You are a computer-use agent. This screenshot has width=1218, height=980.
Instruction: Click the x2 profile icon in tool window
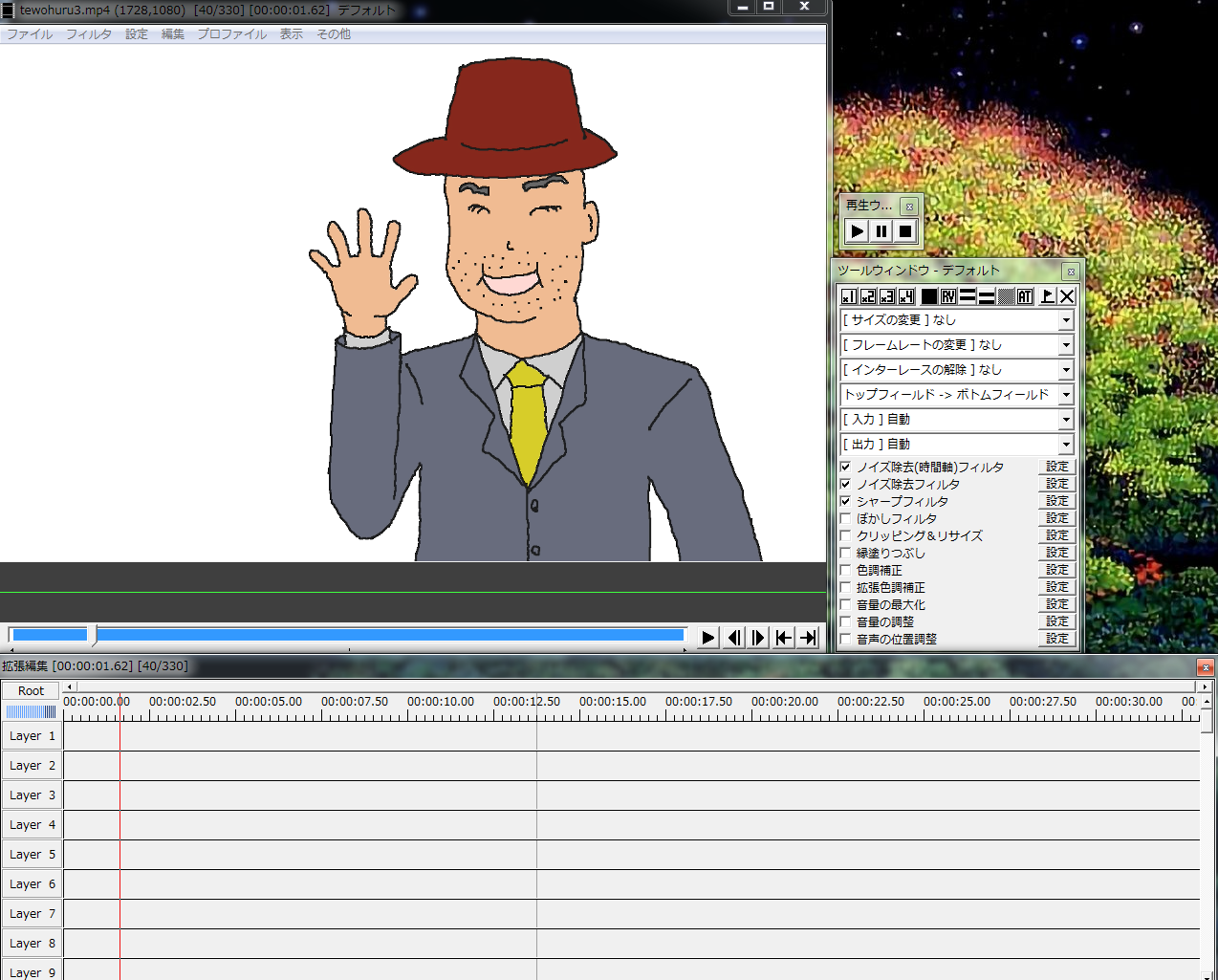click(868, 296)
